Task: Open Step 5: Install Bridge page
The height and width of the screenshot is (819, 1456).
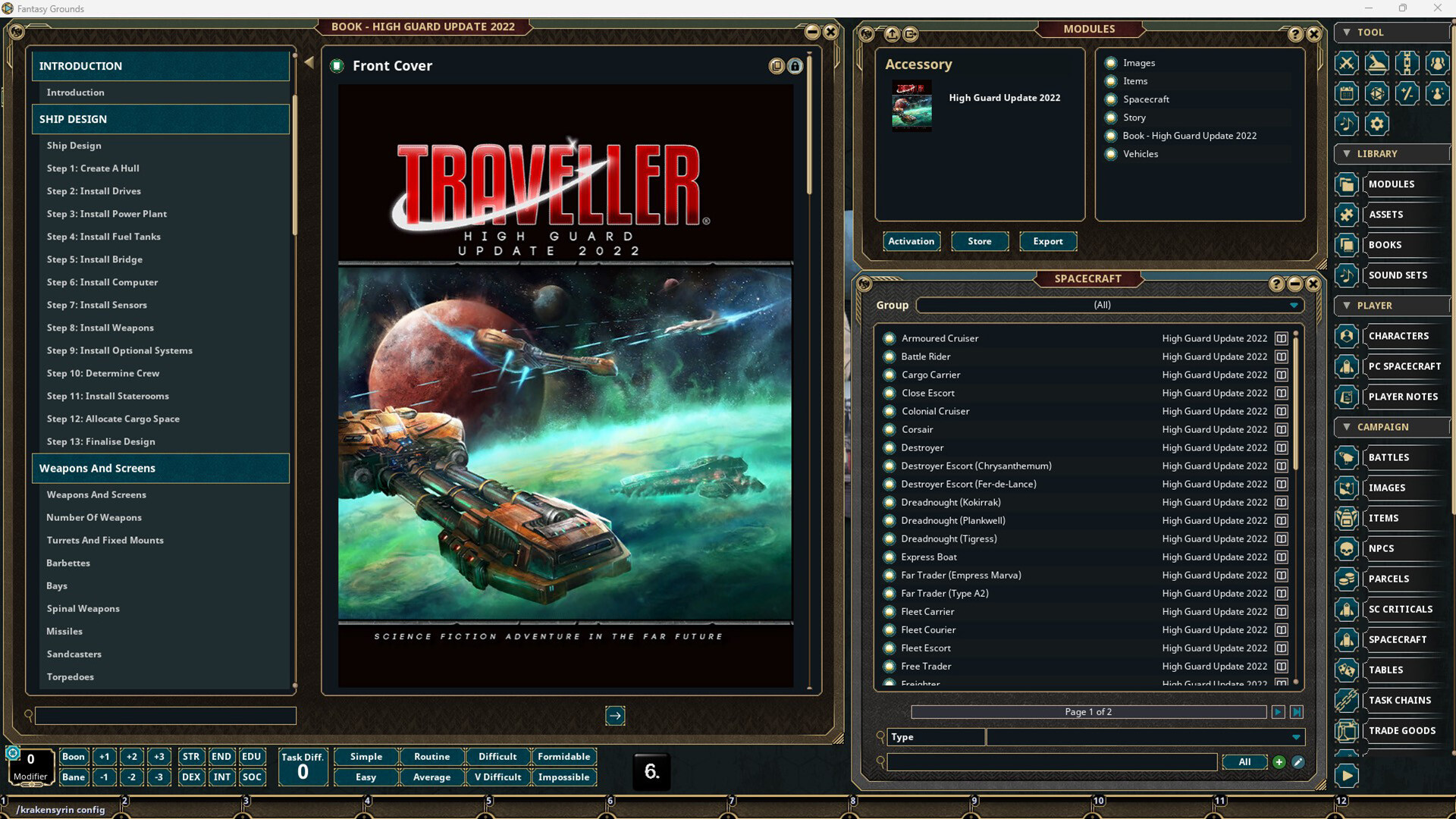Action: 95,259
